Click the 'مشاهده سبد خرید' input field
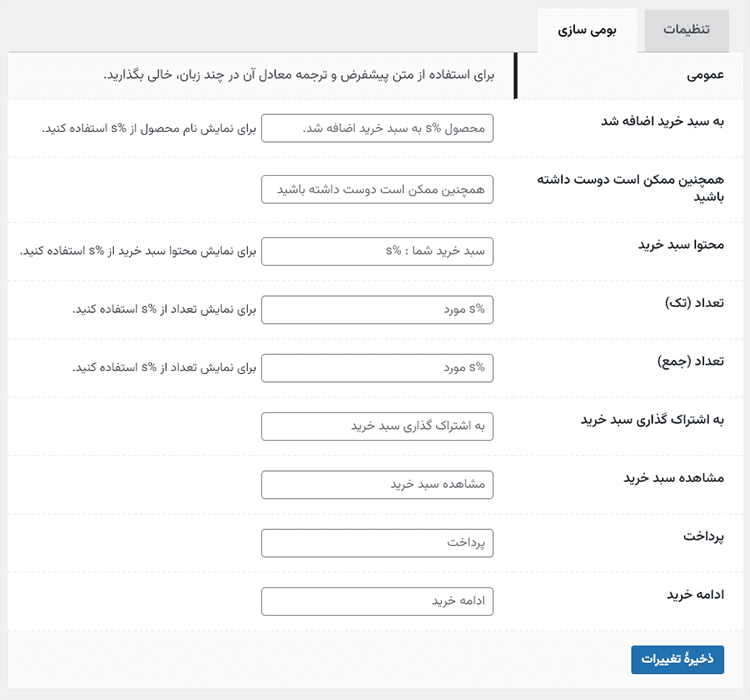This screenshot has height=700, width=750. pyautogui.click(x=377, y=485)
